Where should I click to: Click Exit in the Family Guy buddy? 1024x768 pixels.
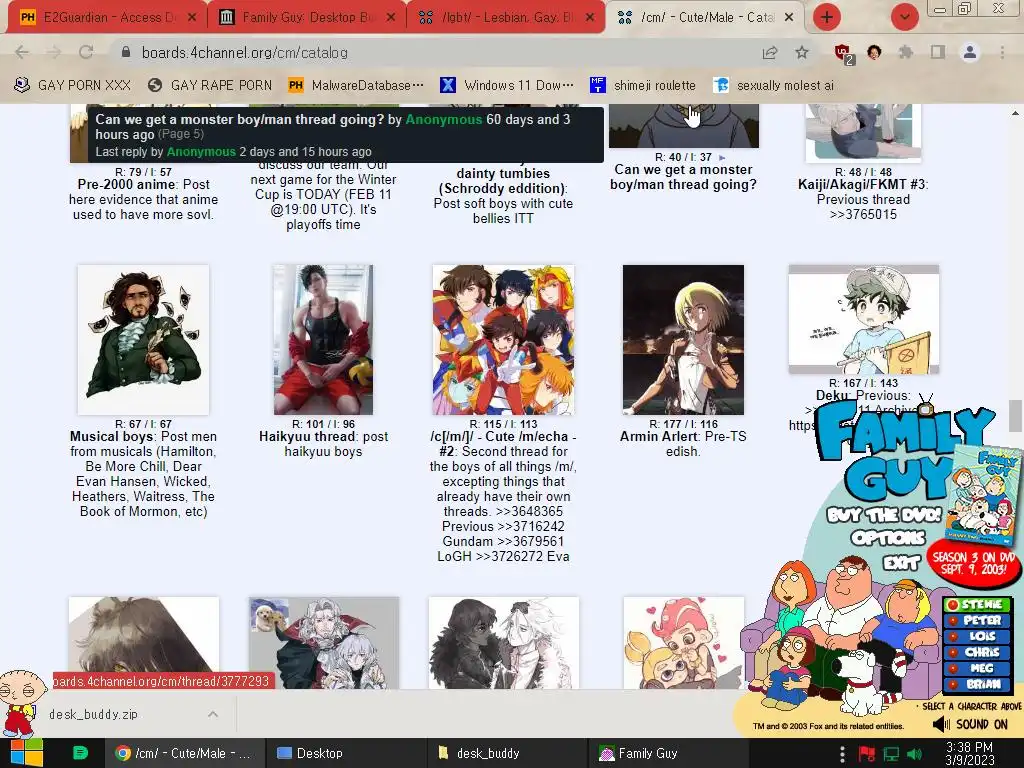coord(902,562)
